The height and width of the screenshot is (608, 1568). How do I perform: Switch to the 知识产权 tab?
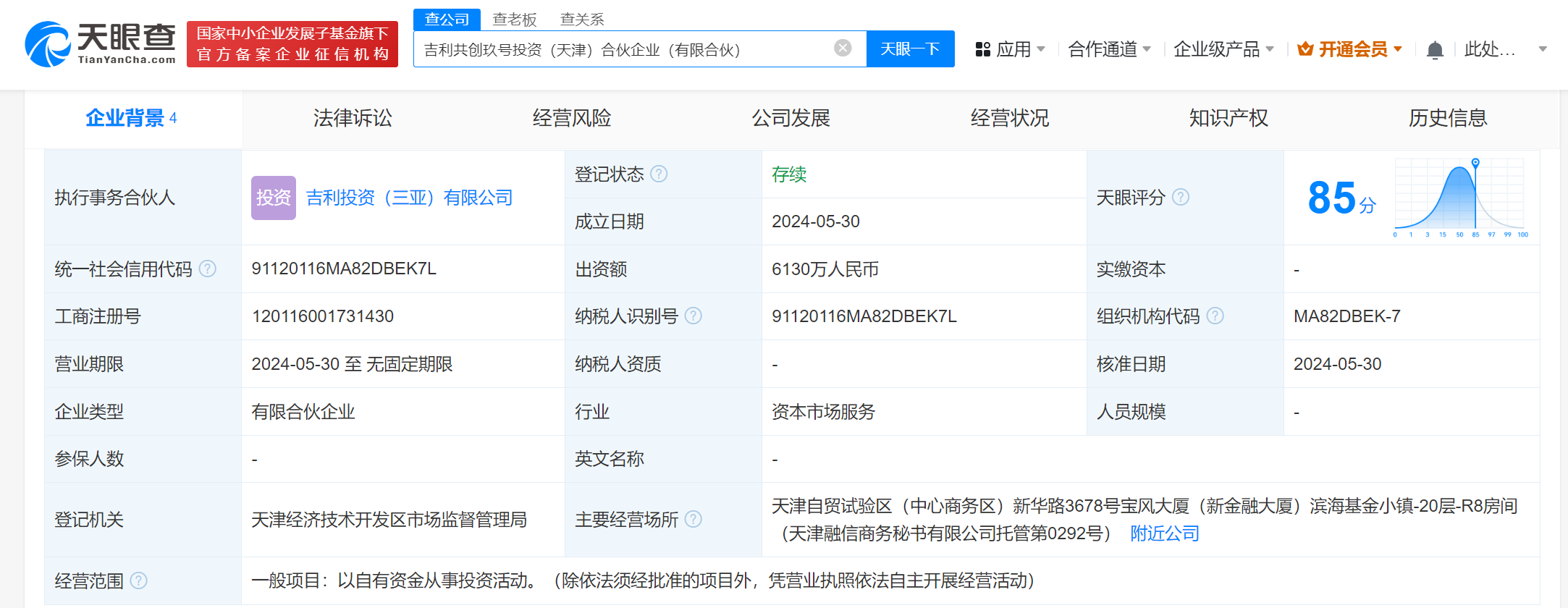click(1228, 118)
